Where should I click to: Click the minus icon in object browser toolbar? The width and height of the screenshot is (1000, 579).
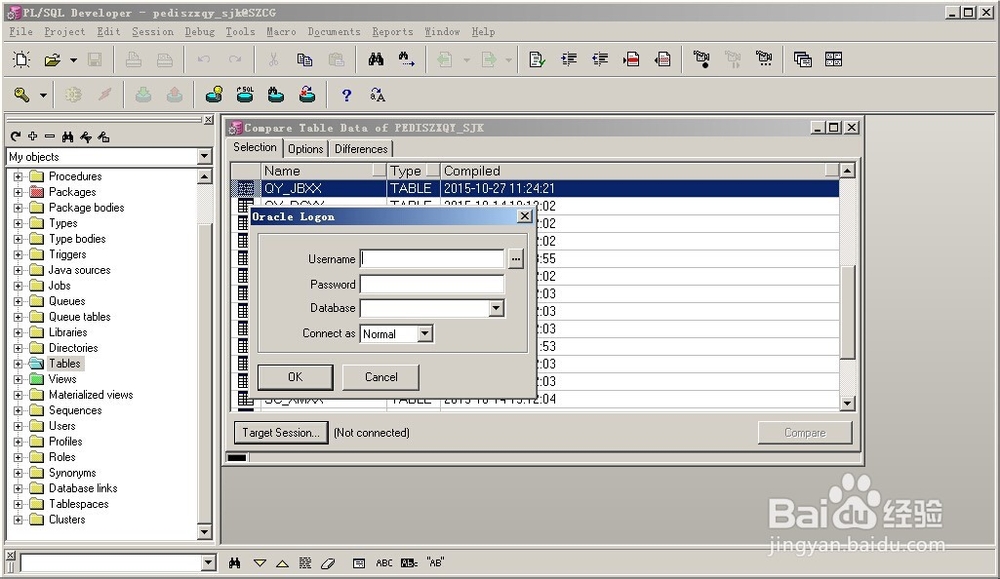50,136
